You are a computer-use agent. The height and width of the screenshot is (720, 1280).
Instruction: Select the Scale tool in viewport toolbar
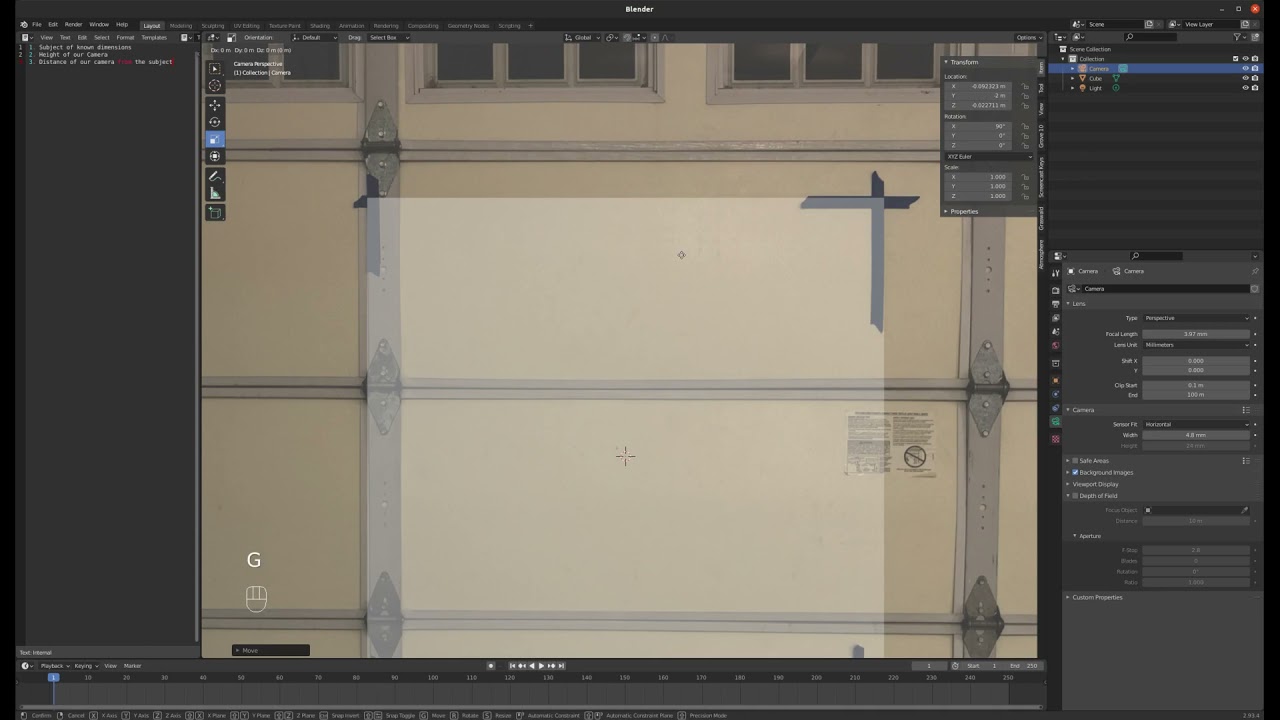[215, 139]
